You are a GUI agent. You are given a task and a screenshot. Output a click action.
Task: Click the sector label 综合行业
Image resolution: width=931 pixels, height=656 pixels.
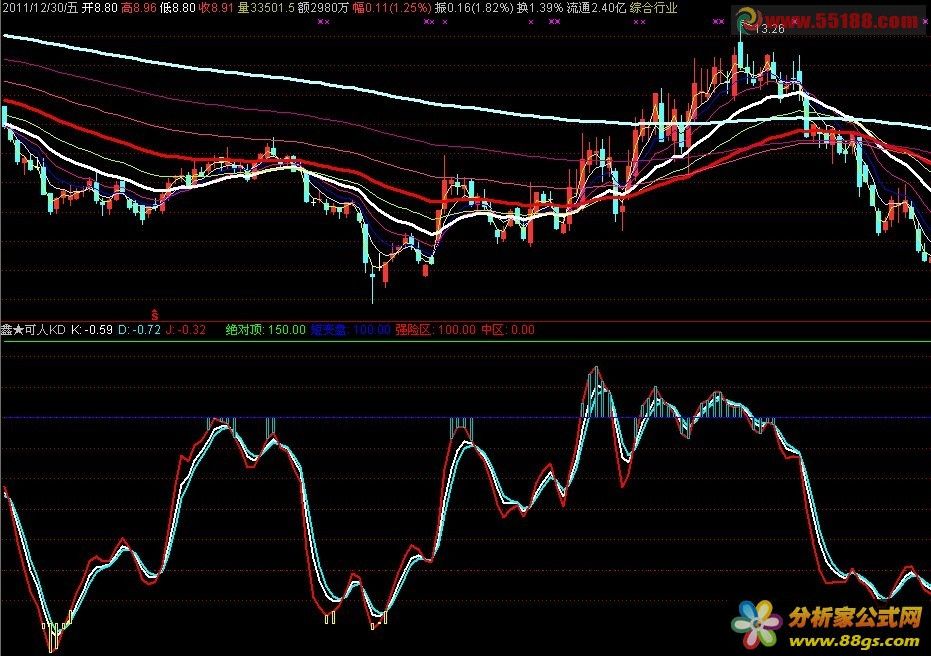coord(653,8)
